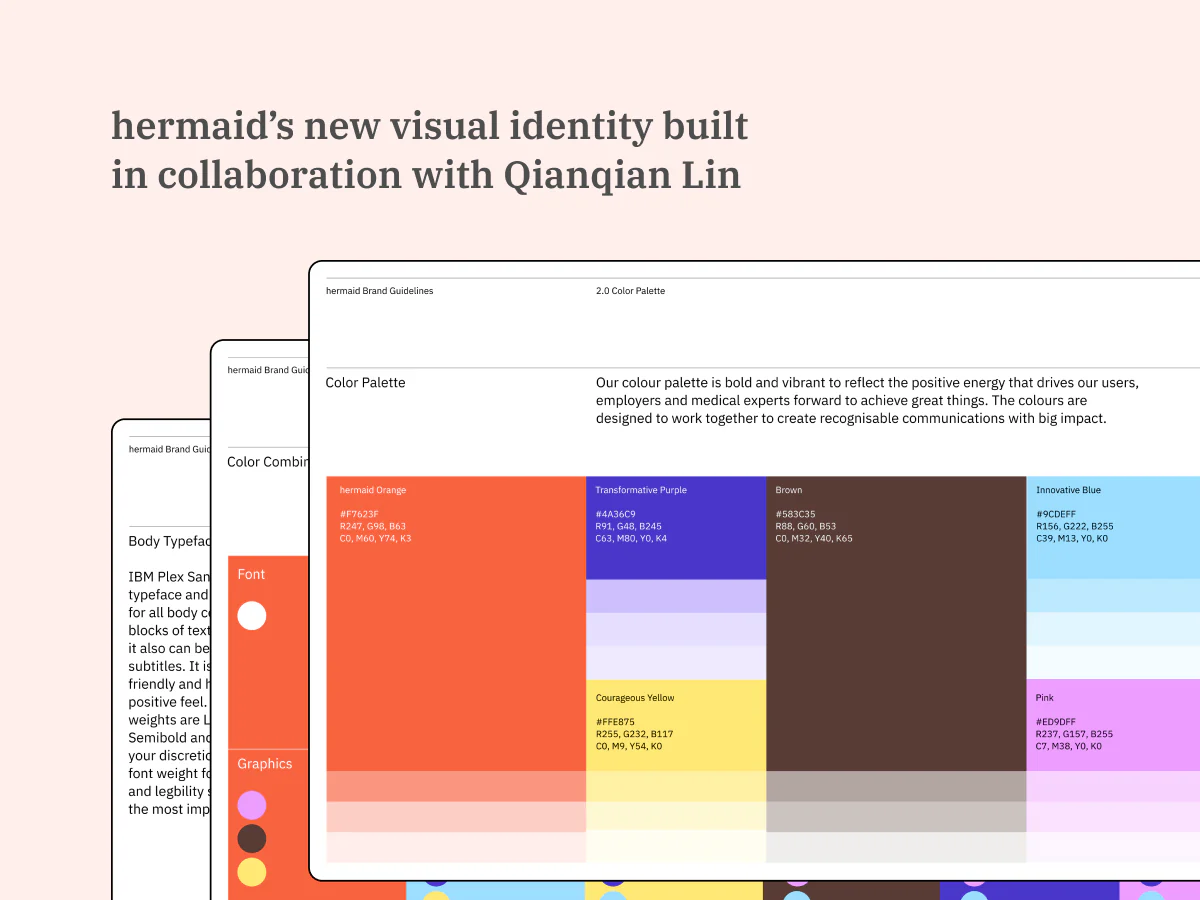
Task: Click the hermaid Orange color block
Action: [x=456, y=624]
